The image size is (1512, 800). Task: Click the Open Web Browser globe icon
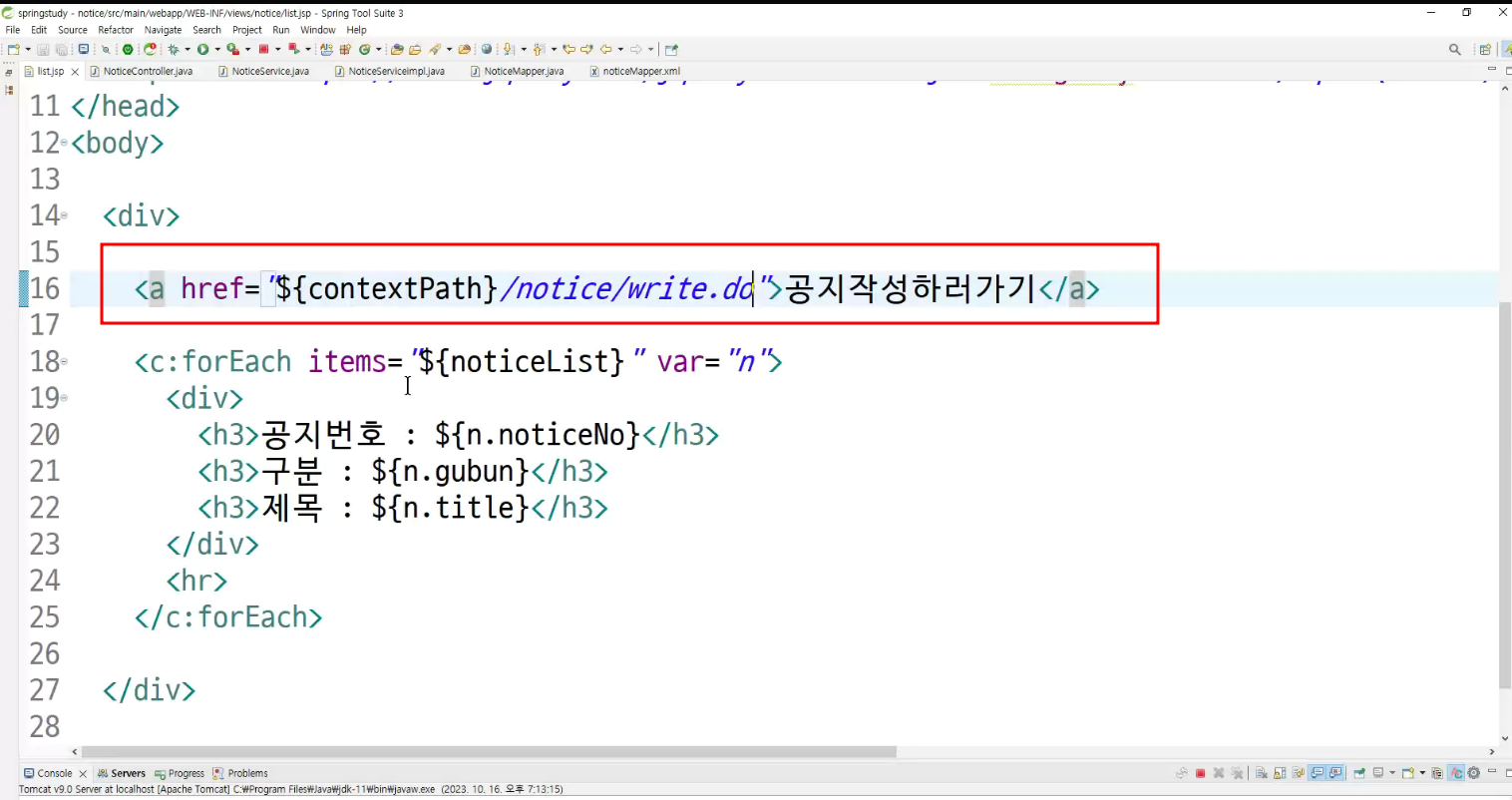click(487, 49)
